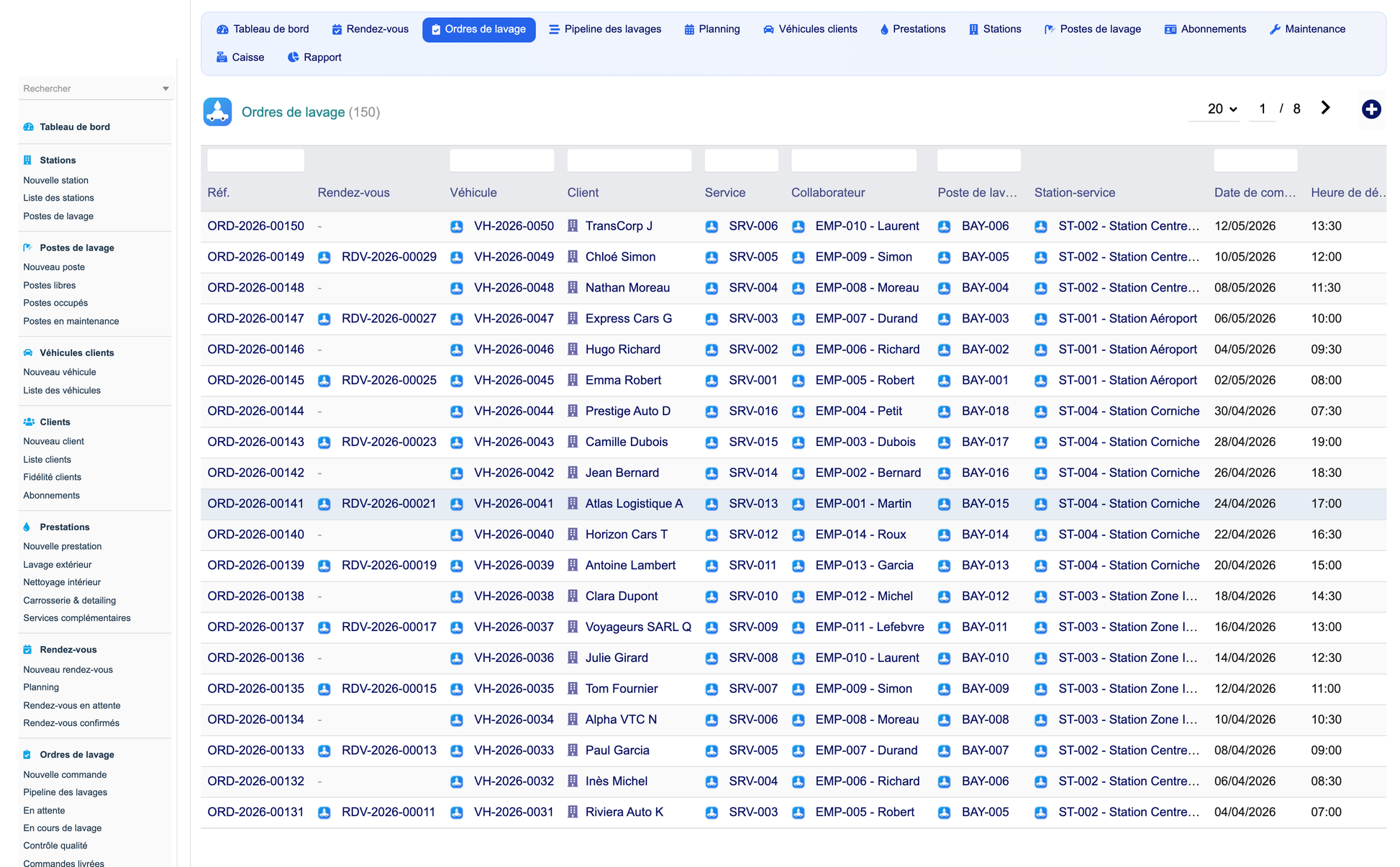Screen dimensions: 1400x867
Task: Open the Pipeline des lavages tab
Action: (604, 29)
